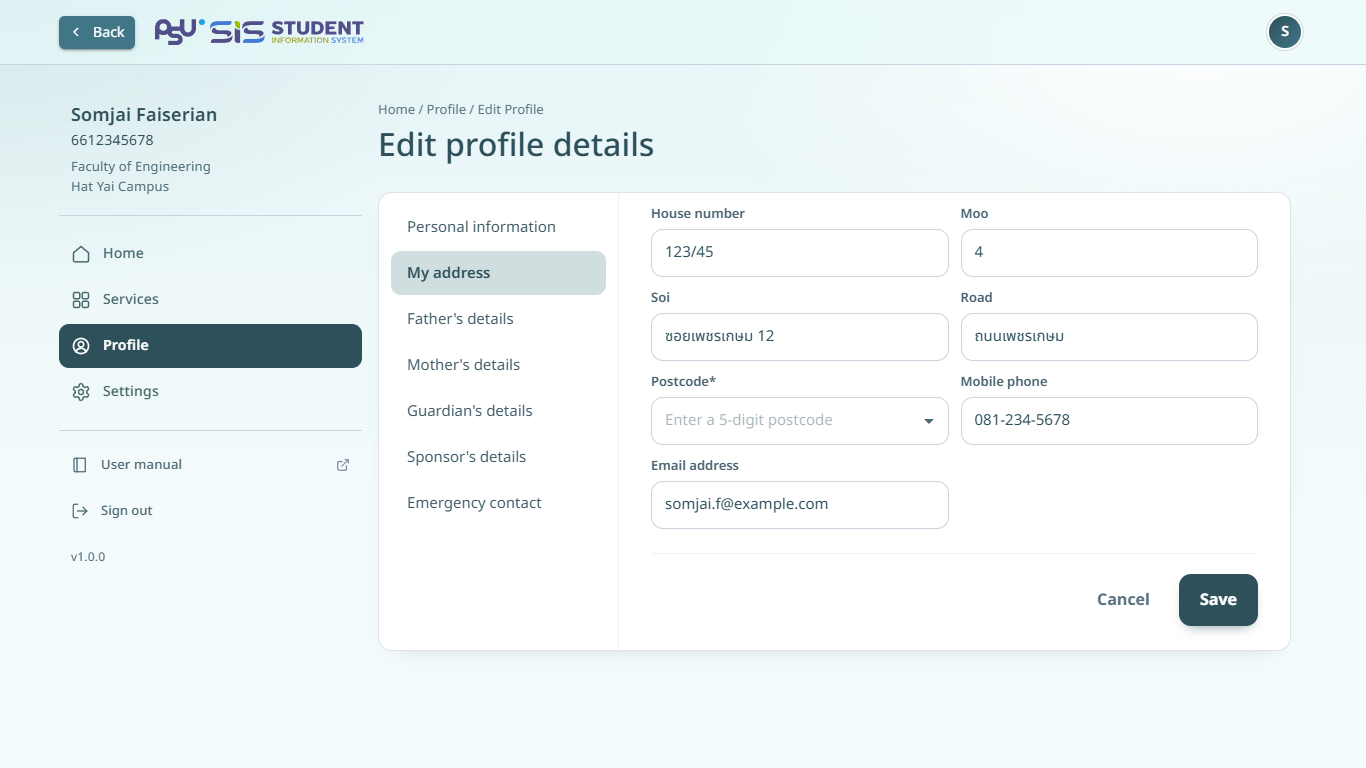Open the Personal information tab
The height and width of the screenshot is (768, 1366).
[x=498, y=227]
